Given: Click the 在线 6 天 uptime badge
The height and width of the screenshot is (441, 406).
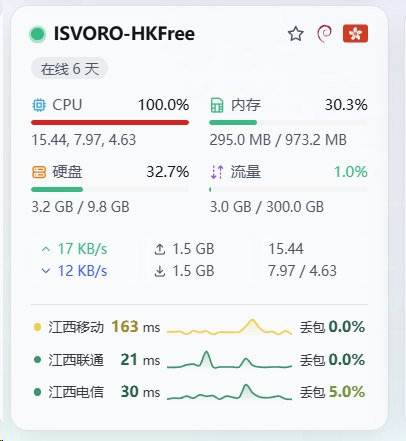Looking at the screenshot, I should click(x=69, y=69).
